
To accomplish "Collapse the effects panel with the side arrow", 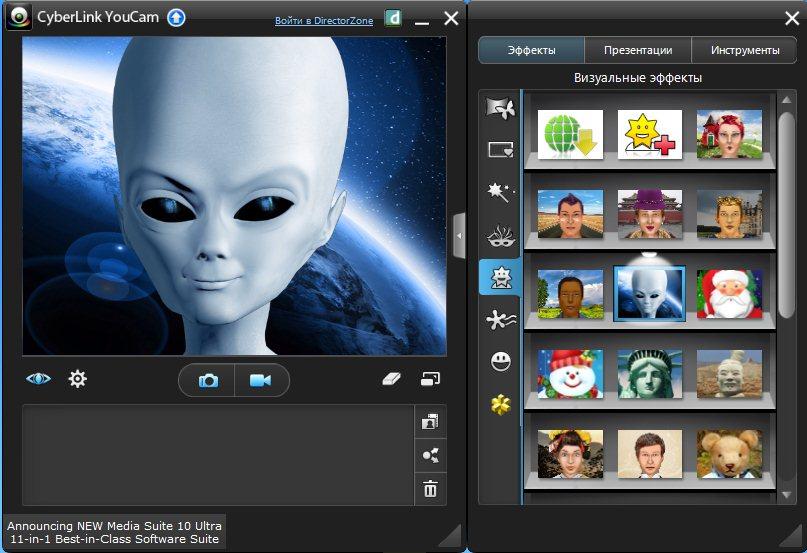I will [459, 236].
